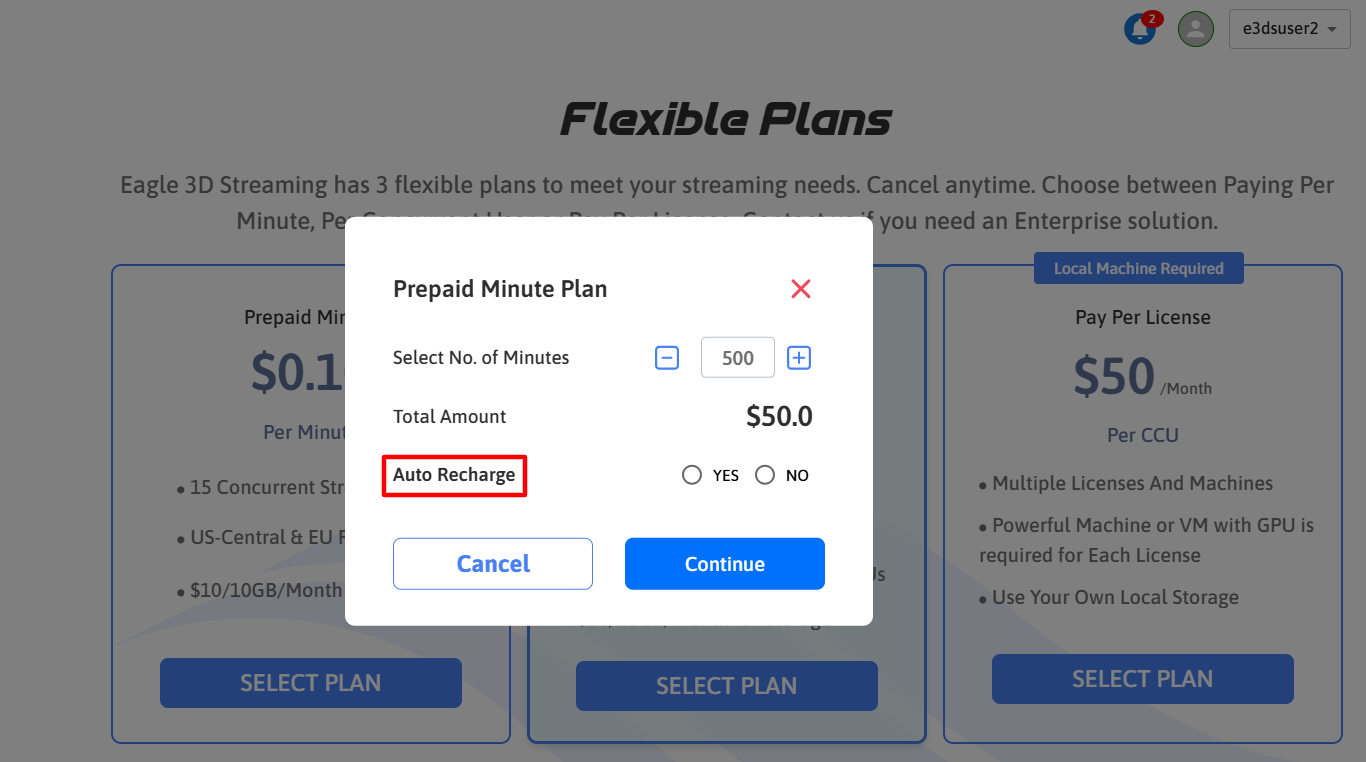Click SELECT PLAN in the middle plan card
1366x762 pixels.
point(726,686)
